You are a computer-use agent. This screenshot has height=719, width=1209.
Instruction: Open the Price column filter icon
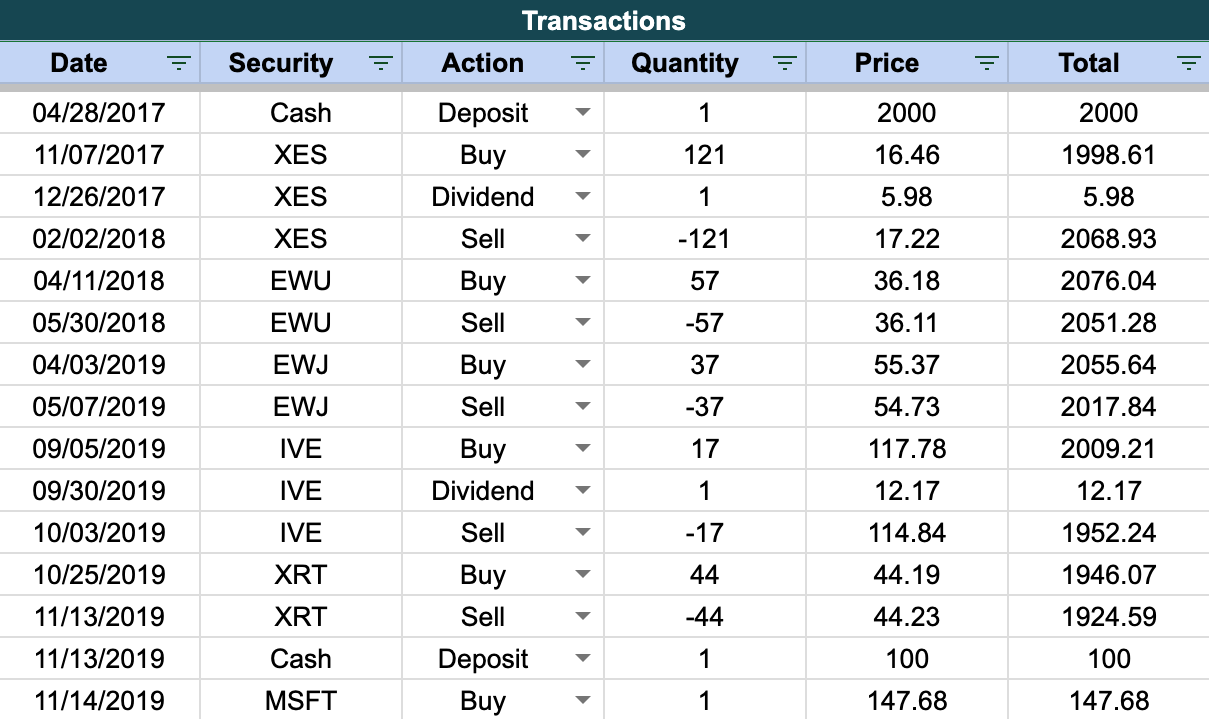point(987,64)
